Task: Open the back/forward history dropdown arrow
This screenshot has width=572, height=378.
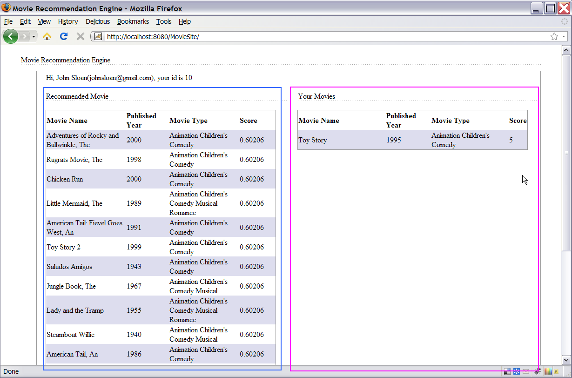Action: click(x=34, y=36)
